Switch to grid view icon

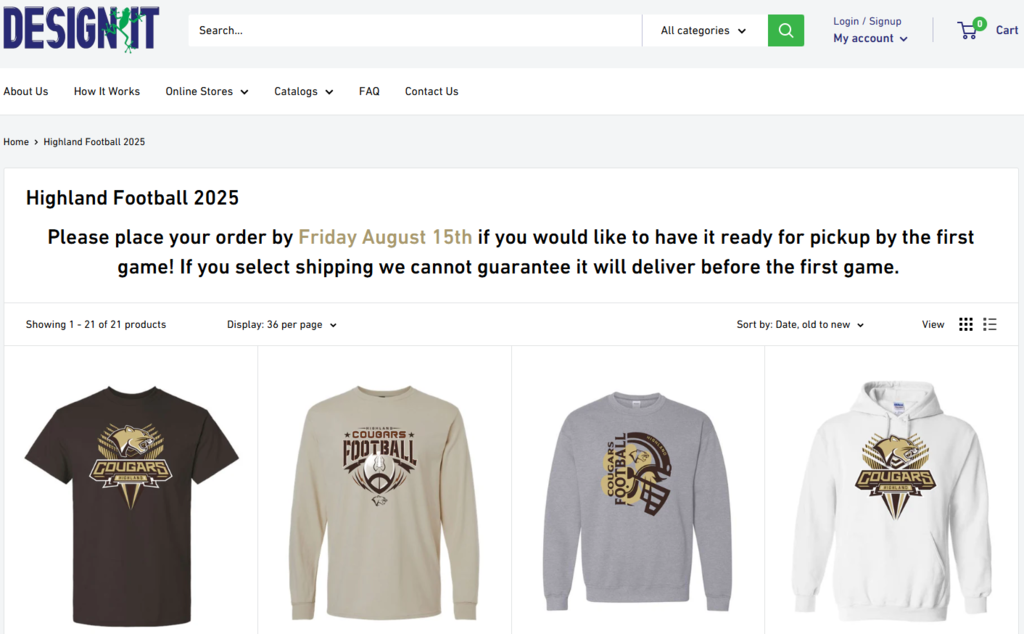click(x=965, y=324)
